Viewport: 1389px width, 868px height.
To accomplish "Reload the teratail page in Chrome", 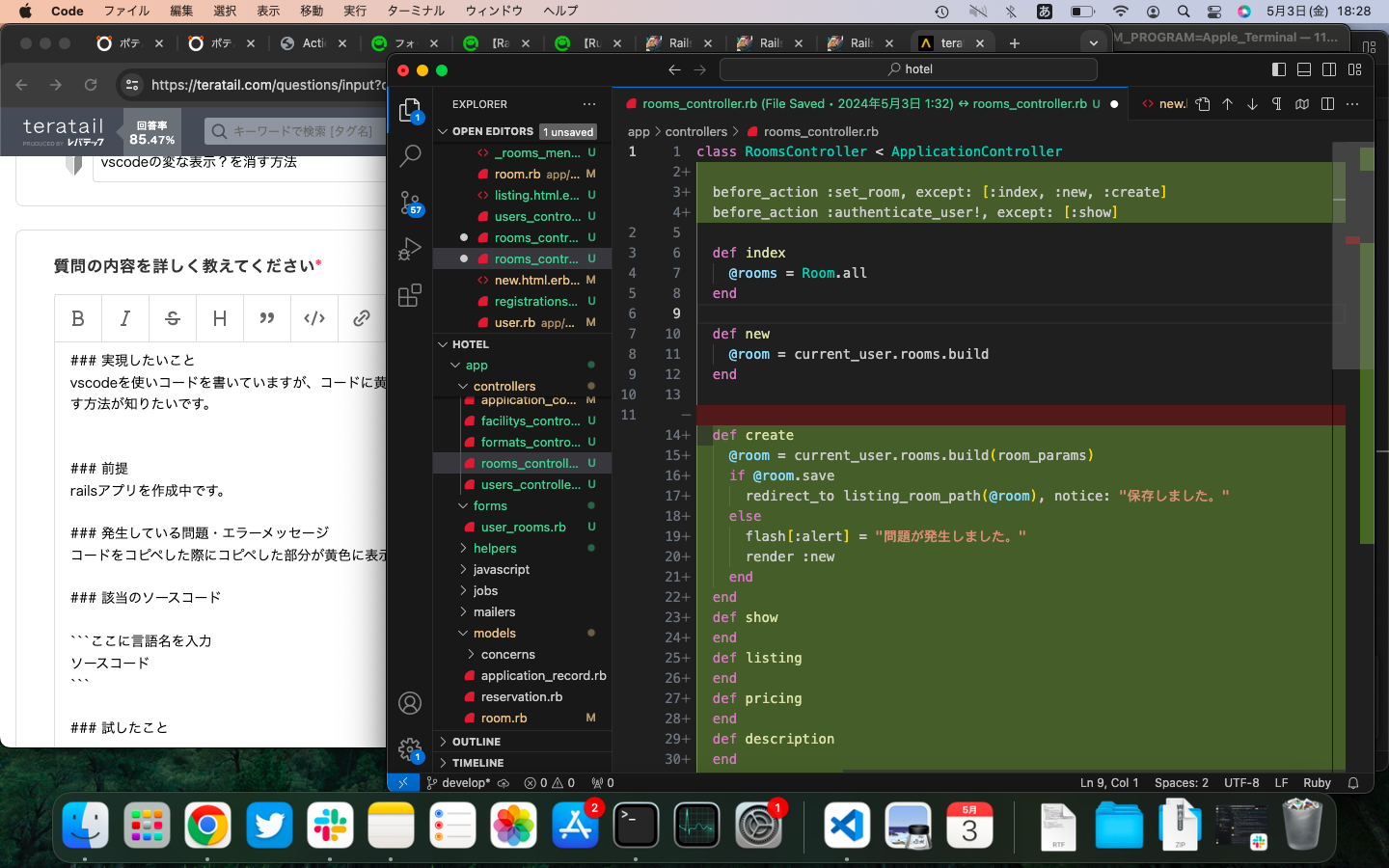I will click(91, 85).
